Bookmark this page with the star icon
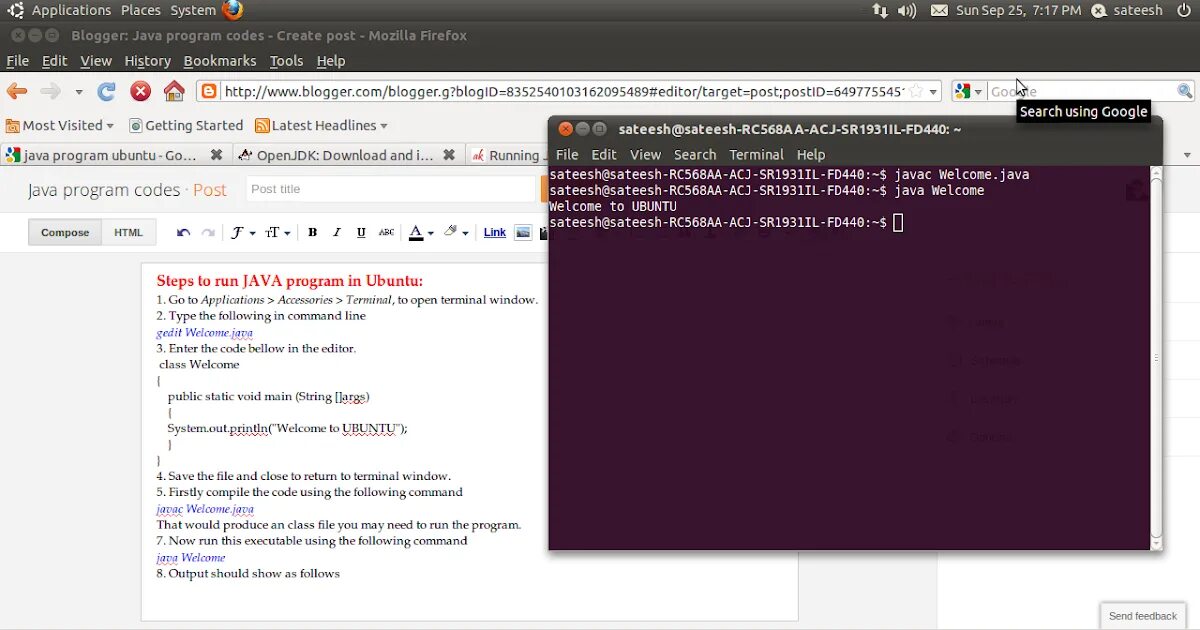The image size is (1200, 630). [916, 91]
